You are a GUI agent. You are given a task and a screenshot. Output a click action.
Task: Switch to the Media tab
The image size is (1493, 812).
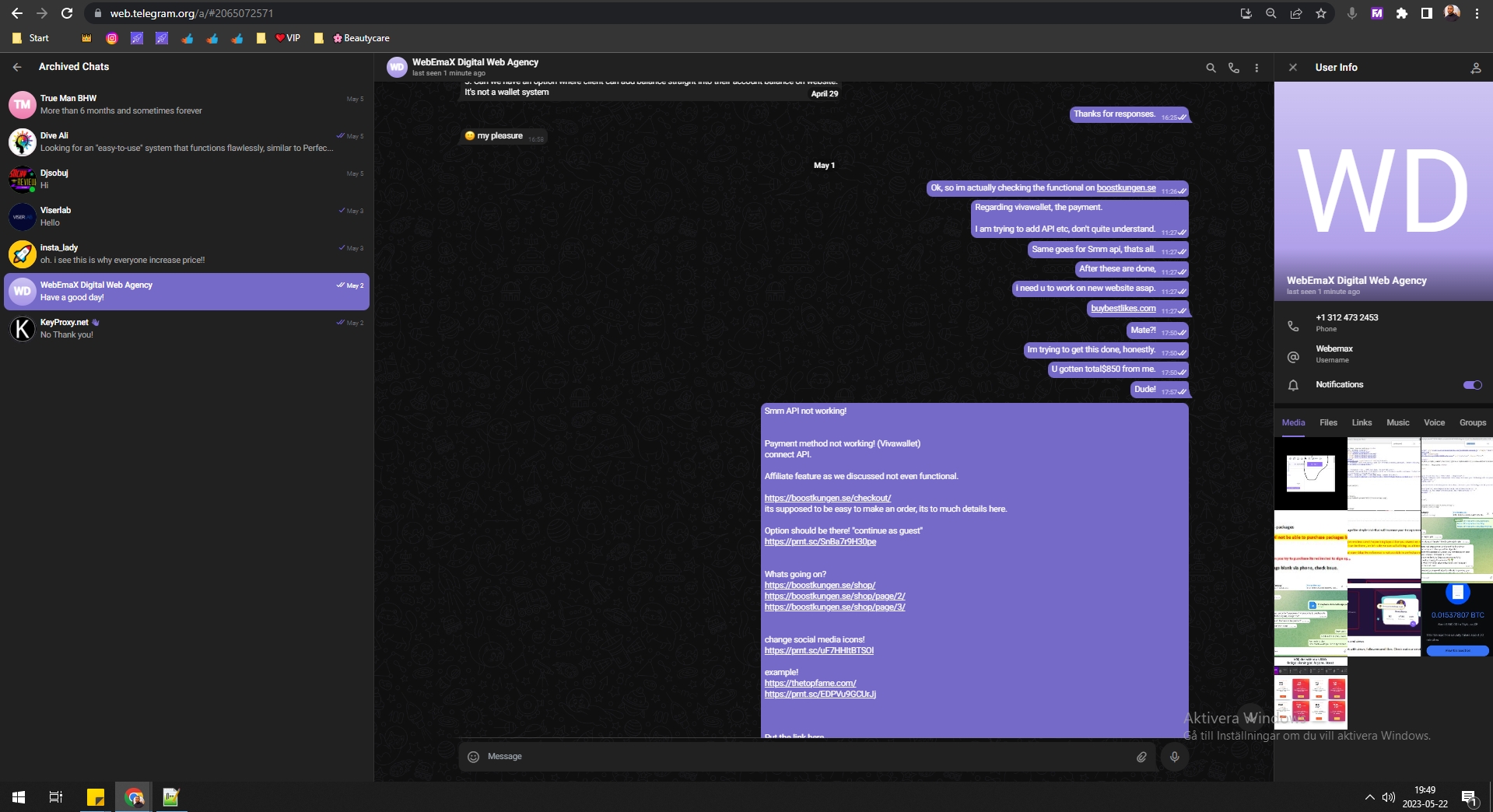[1293, 422]
